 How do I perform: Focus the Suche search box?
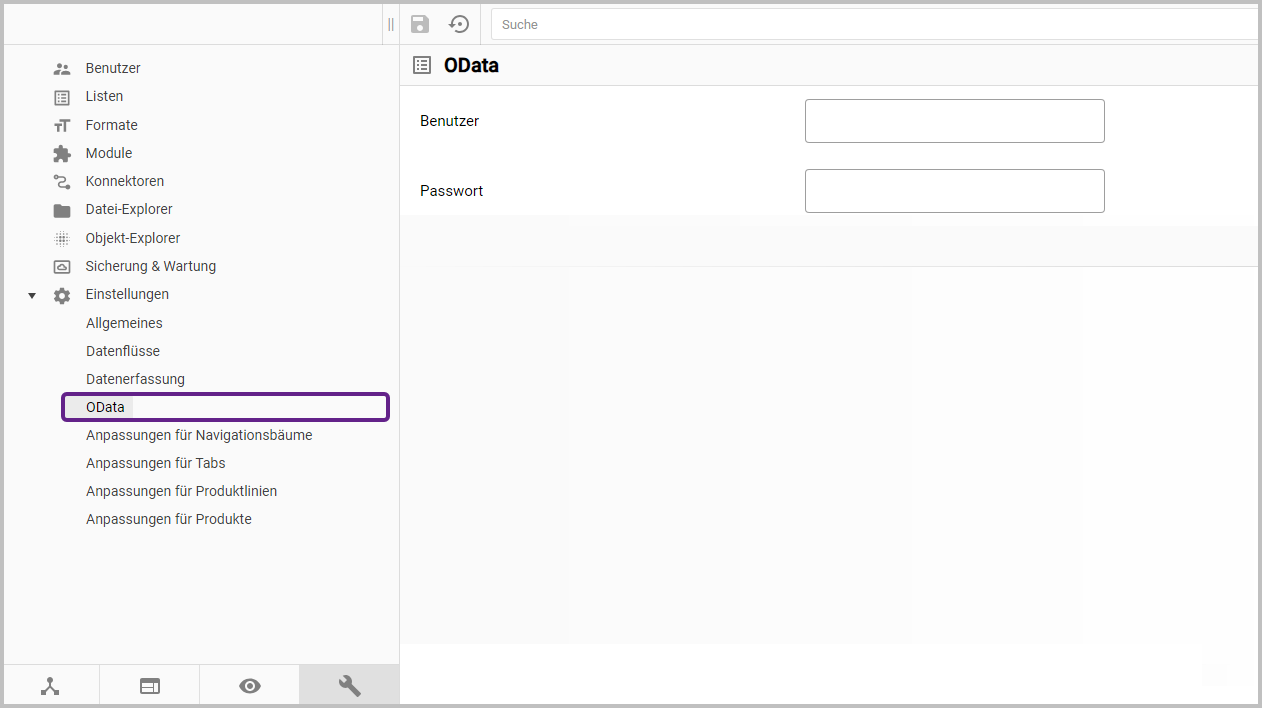(x=875, y=24)
